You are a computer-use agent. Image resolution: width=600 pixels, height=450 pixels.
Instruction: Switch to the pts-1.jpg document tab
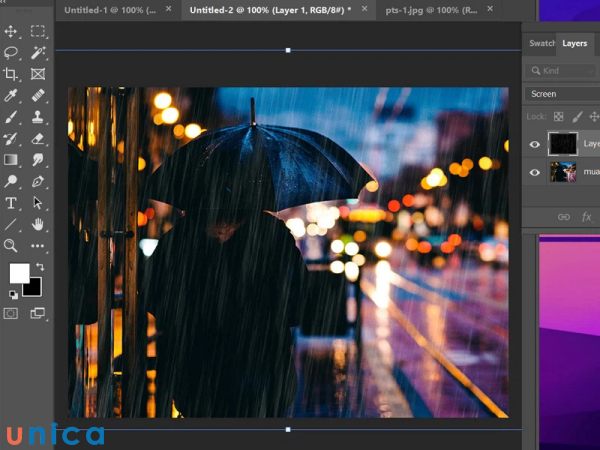pos(431,9)
